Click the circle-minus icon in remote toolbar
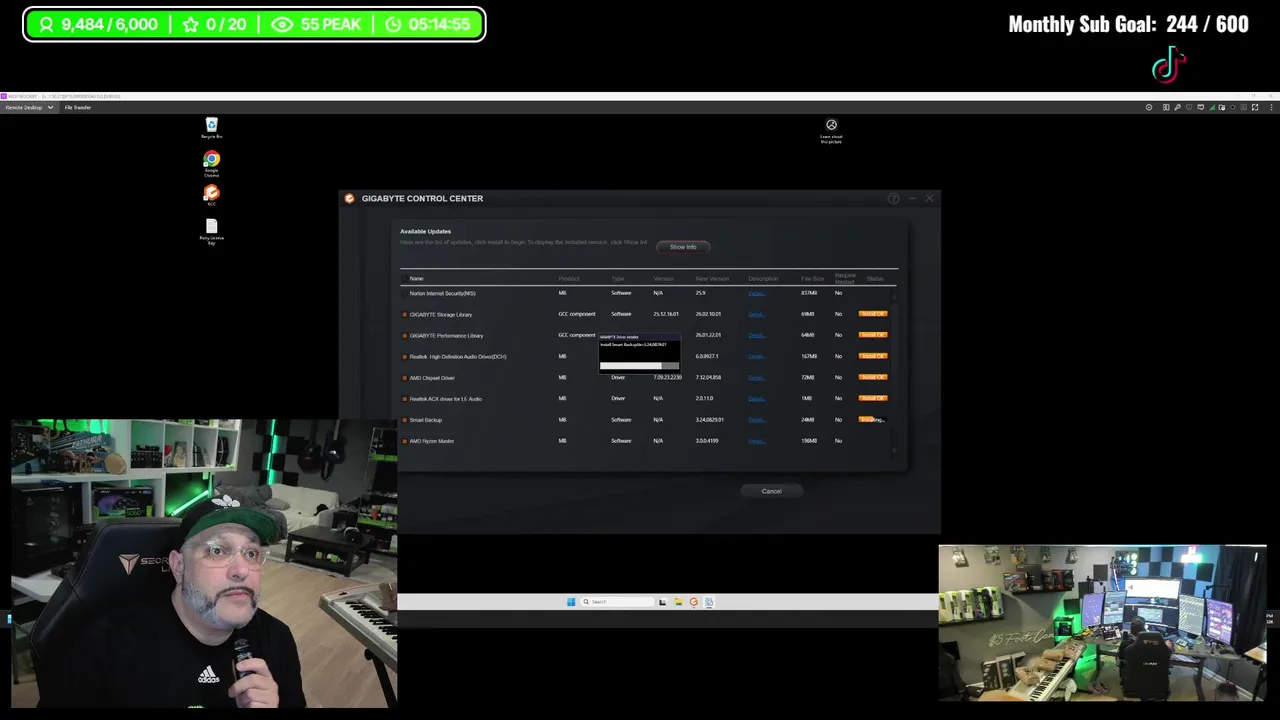The width and height of the screenshot is (1280, 720). tap(1149, 107)
